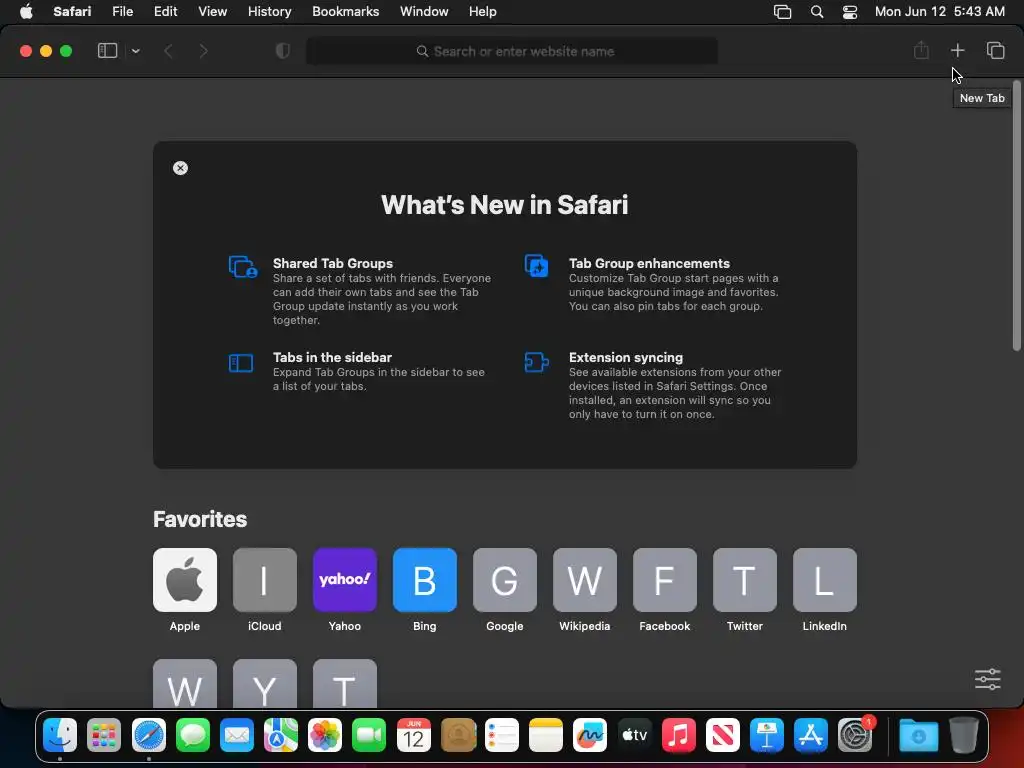Open the Facebook favorite
The image size is (1024, 768).
tap(665, 580)
